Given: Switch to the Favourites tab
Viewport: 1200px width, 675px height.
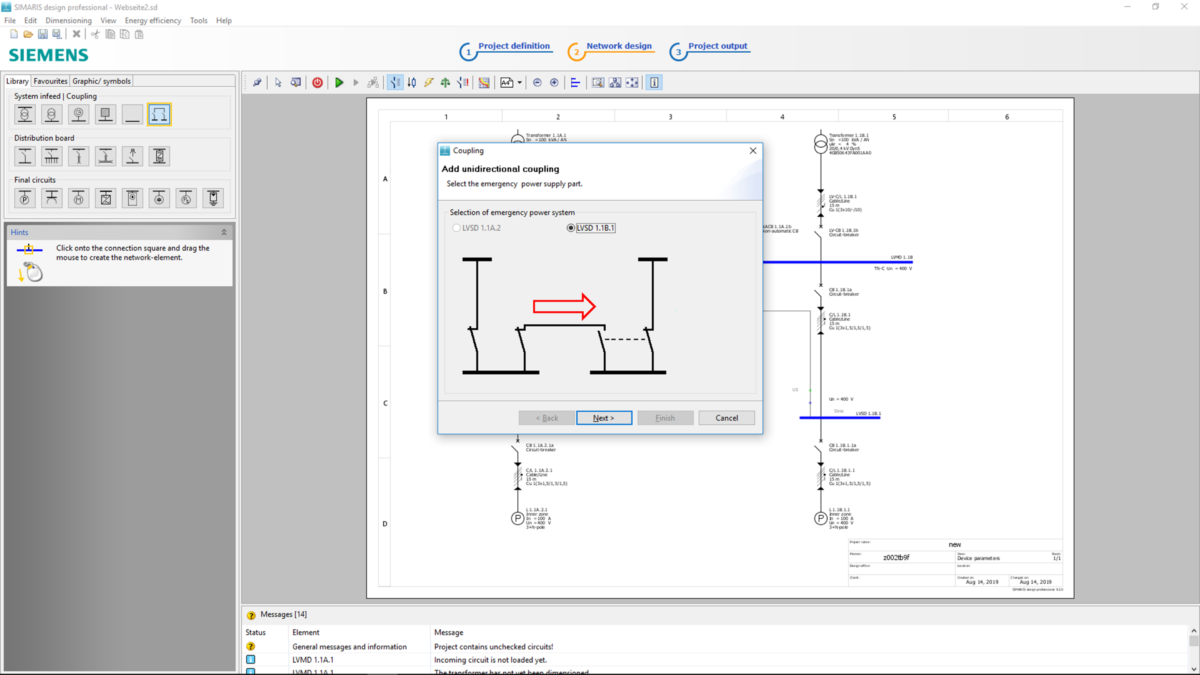Looking at the screenshot, I should (50, 81).
